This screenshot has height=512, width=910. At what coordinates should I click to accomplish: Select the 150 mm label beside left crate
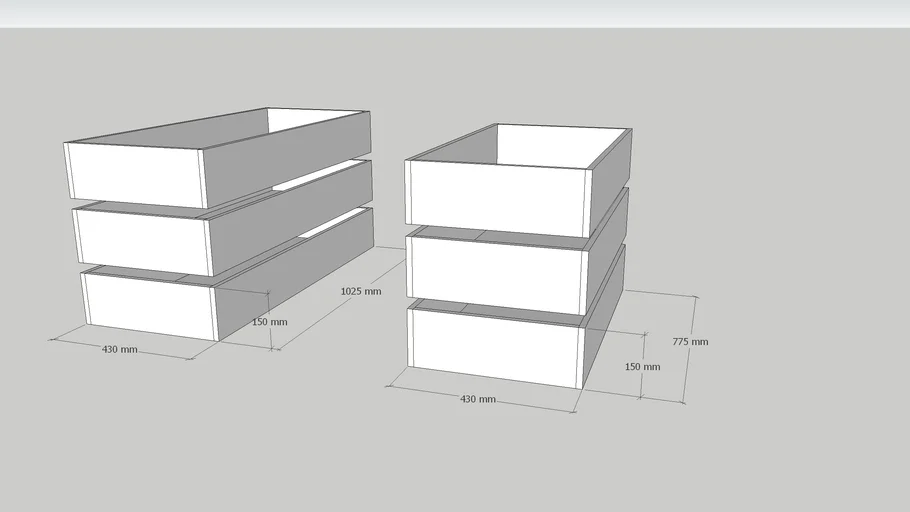269,322
